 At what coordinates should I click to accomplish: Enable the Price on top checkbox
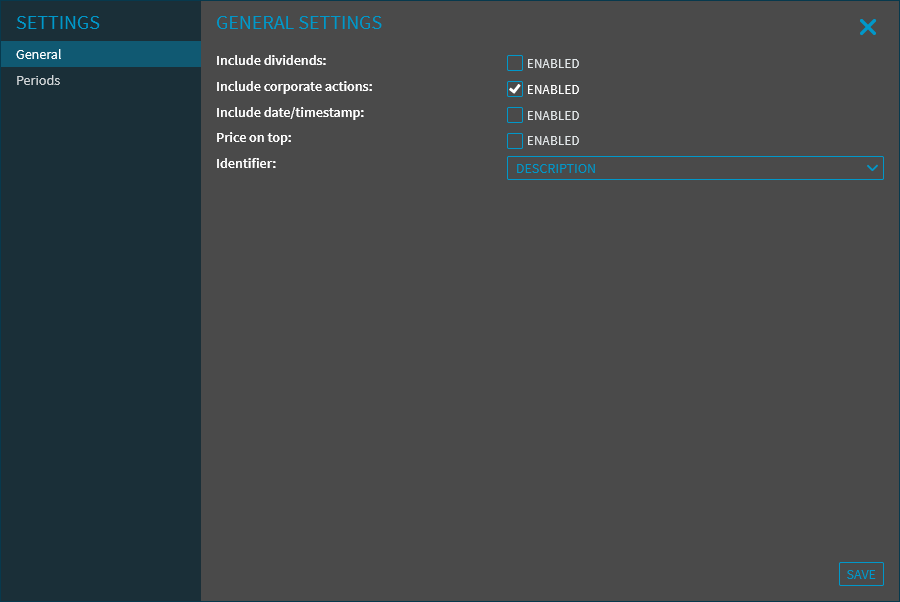click(x=515, y=141)
